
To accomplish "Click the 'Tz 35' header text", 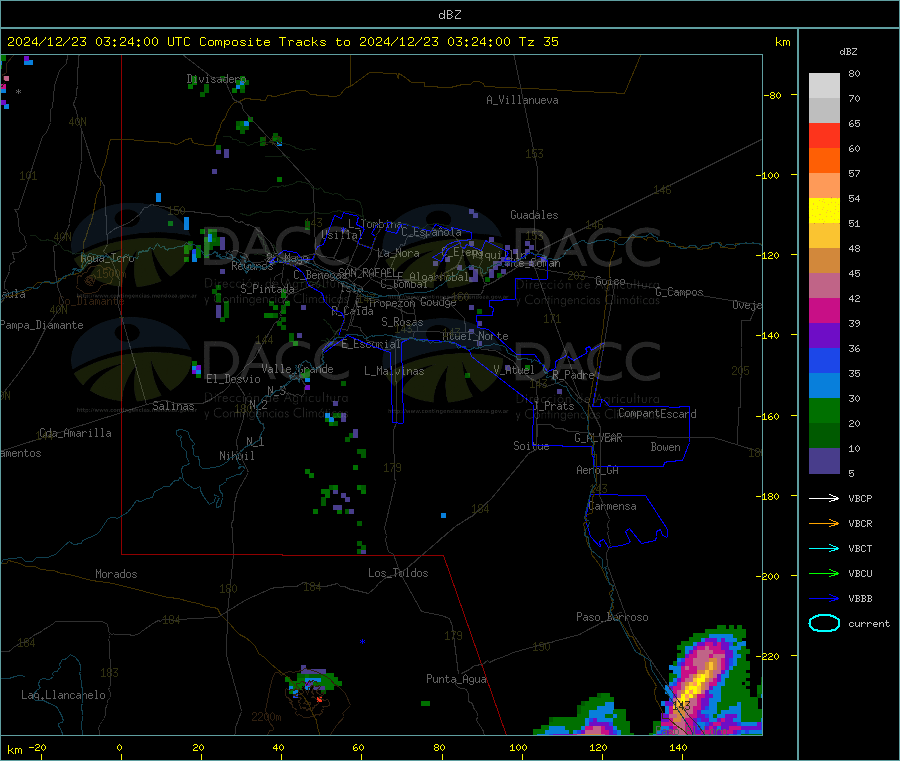I will tap(538, 42).
